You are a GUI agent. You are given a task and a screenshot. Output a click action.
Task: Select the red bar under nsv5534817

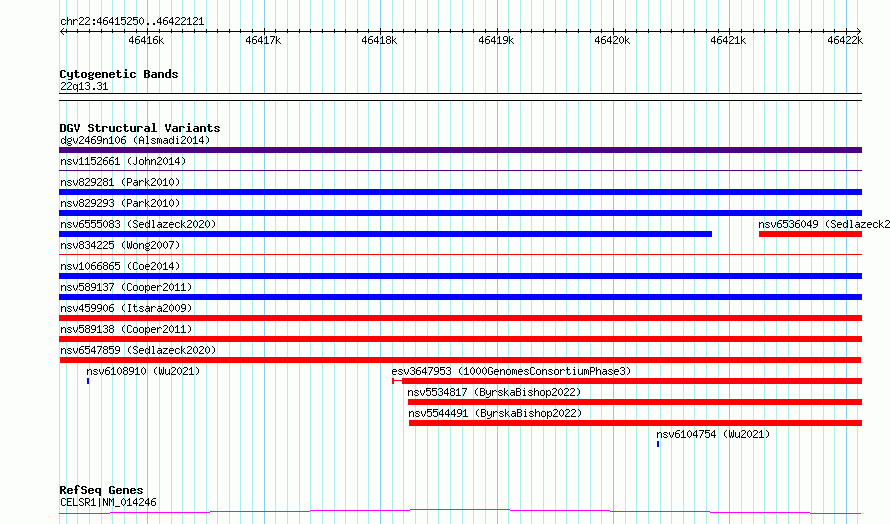pyautogui.click(x=635, y=402)
